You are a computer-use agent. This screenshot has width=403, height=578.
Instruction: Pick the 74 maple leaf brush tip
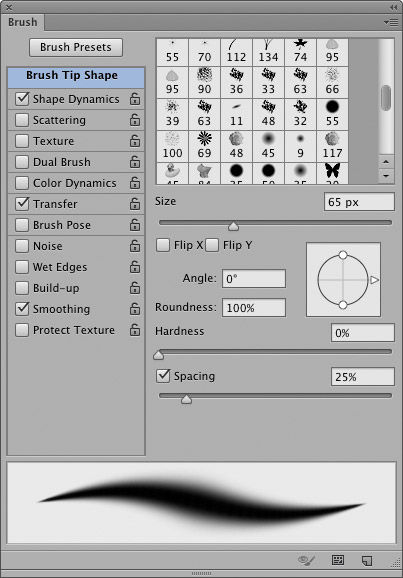click(x=300, y=51)
